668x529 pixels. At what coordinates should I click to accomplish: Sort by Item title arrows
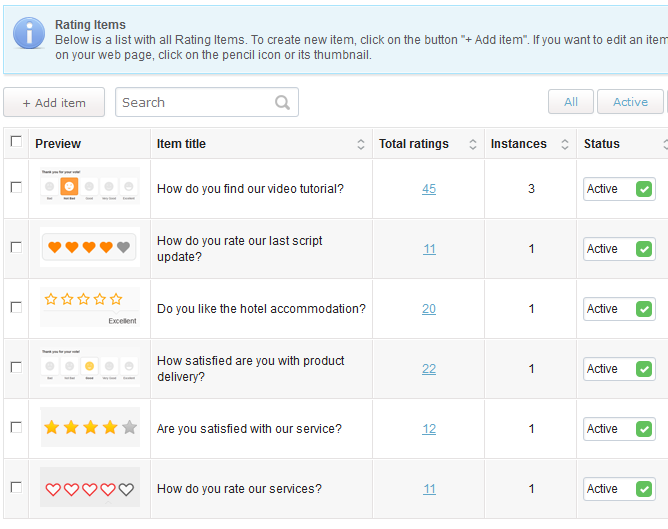tap(360, 144)
